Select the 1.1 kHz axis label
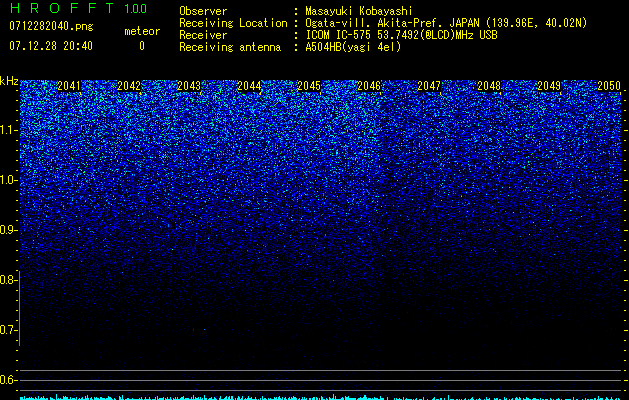The width and height of the screenshot is (629, 400). (8, 130)
